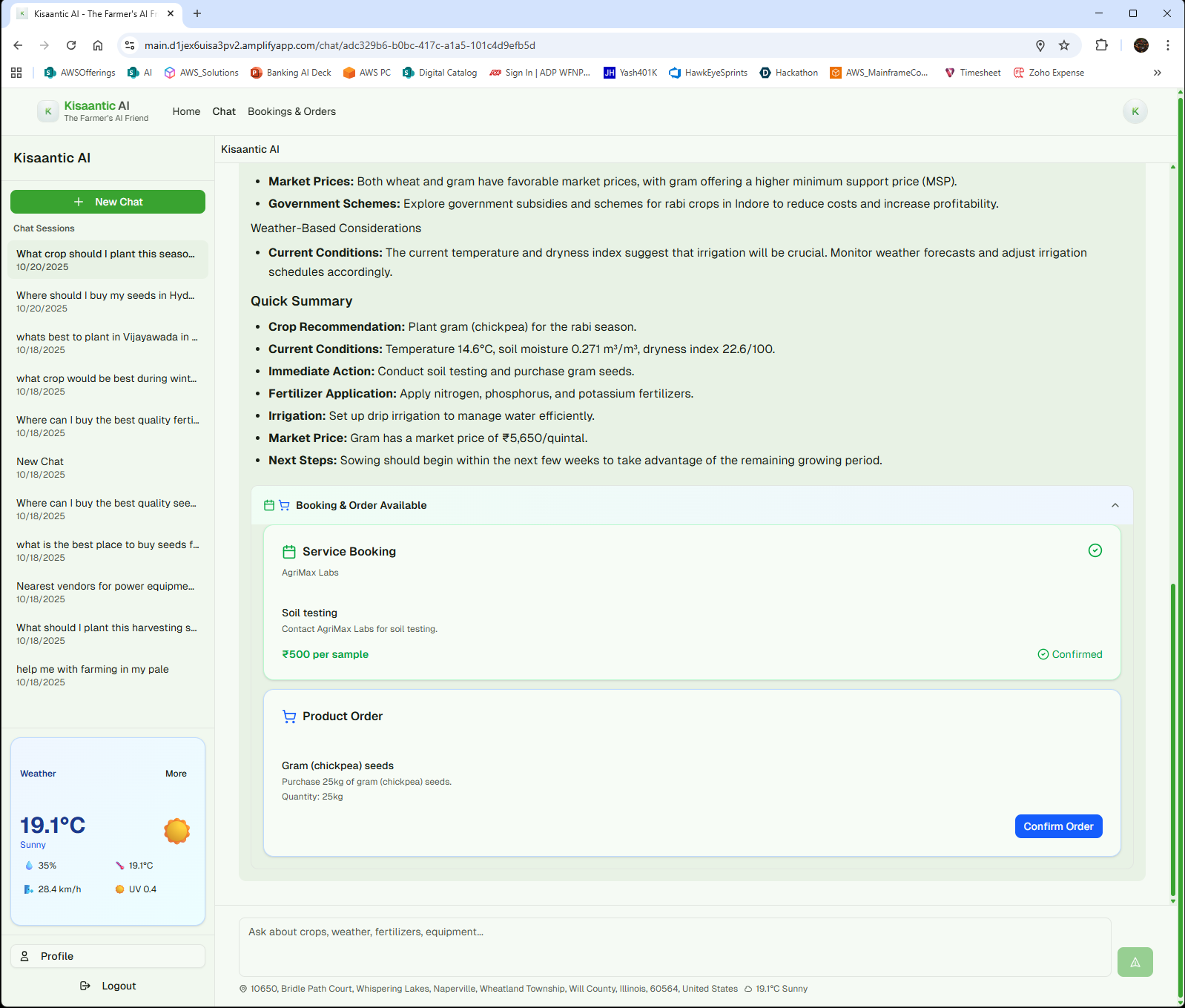This screenshot has width=1185, height=1008.
Task: Open the Timesheet bookmark
Action: pyautogui.click(x=972, y=73)
